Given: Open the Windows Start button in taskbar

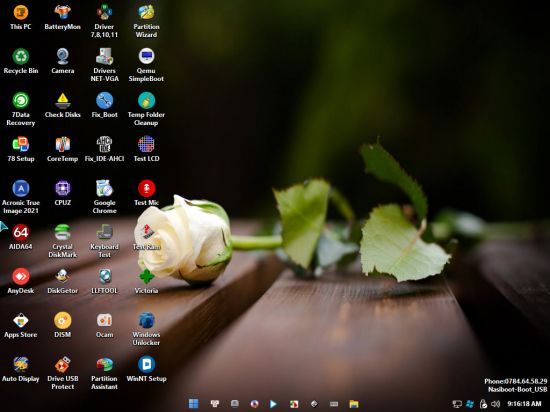Looking at the screenshot, I should click(193, 404).
